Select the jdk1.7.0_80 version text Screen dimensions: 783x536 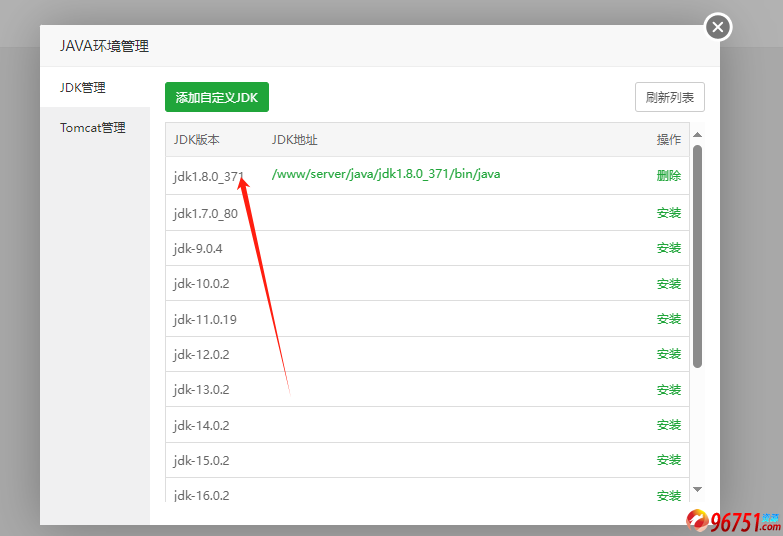pos(205,214)
